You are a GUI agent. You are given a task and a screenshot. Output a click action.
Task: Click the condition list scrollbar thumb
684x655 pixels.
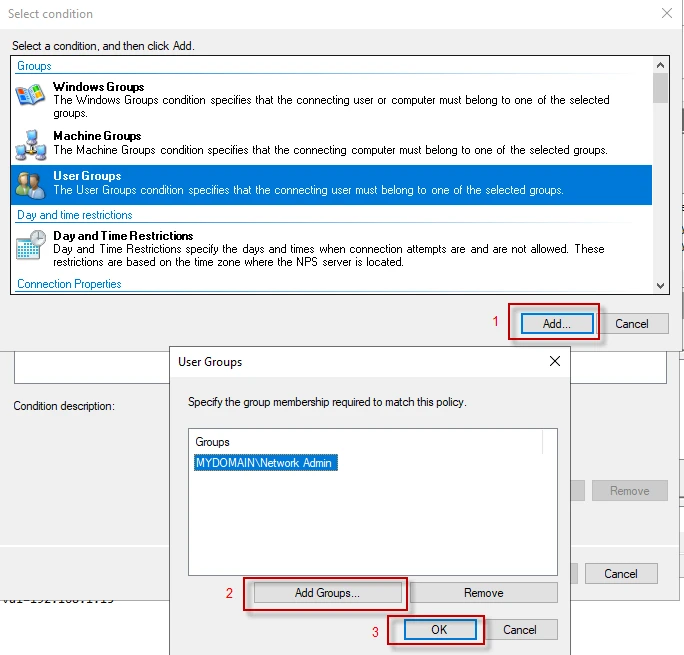coord(660,87)
